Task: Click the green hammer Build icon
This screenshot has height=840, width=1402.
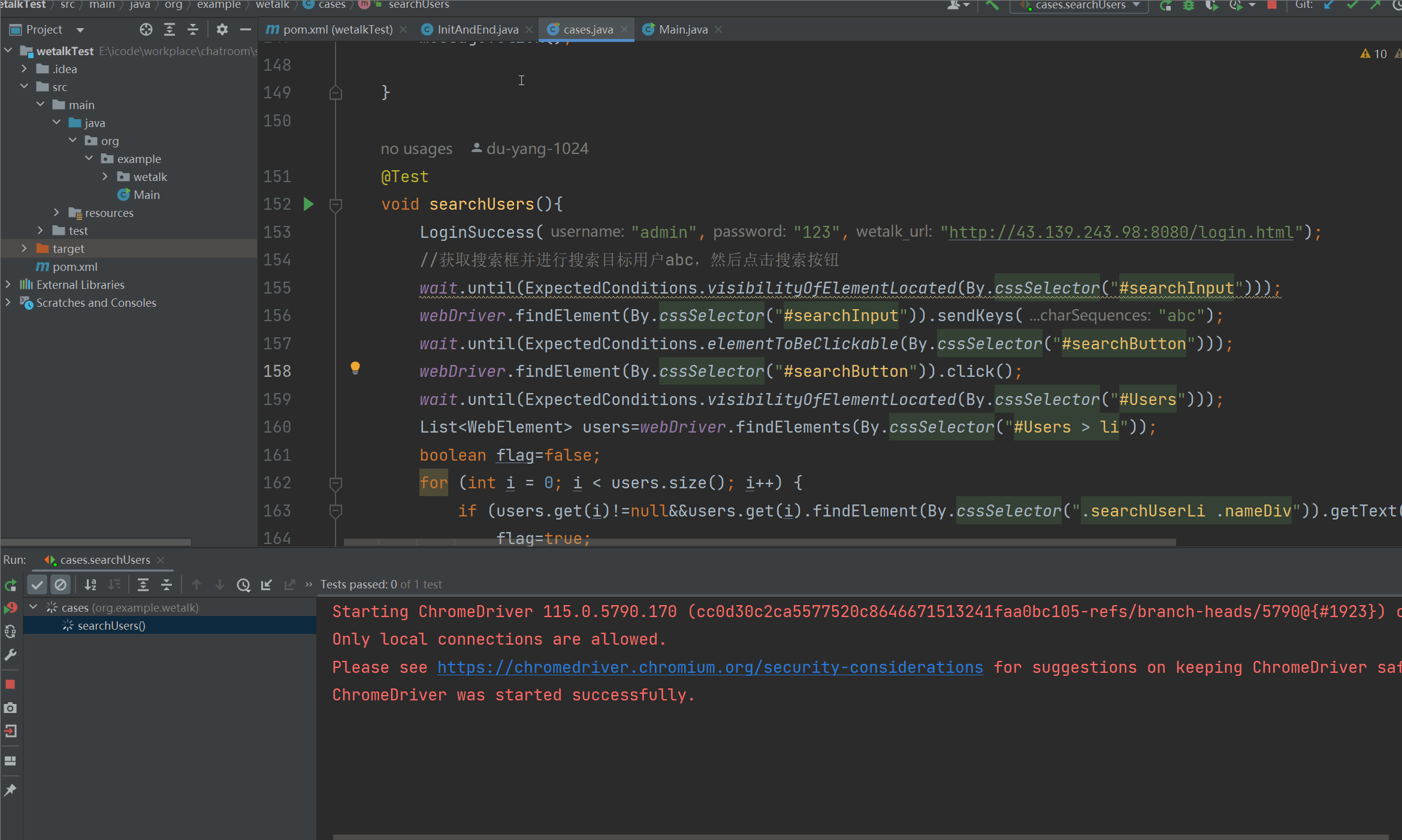Action: click(x=993, y=5)
